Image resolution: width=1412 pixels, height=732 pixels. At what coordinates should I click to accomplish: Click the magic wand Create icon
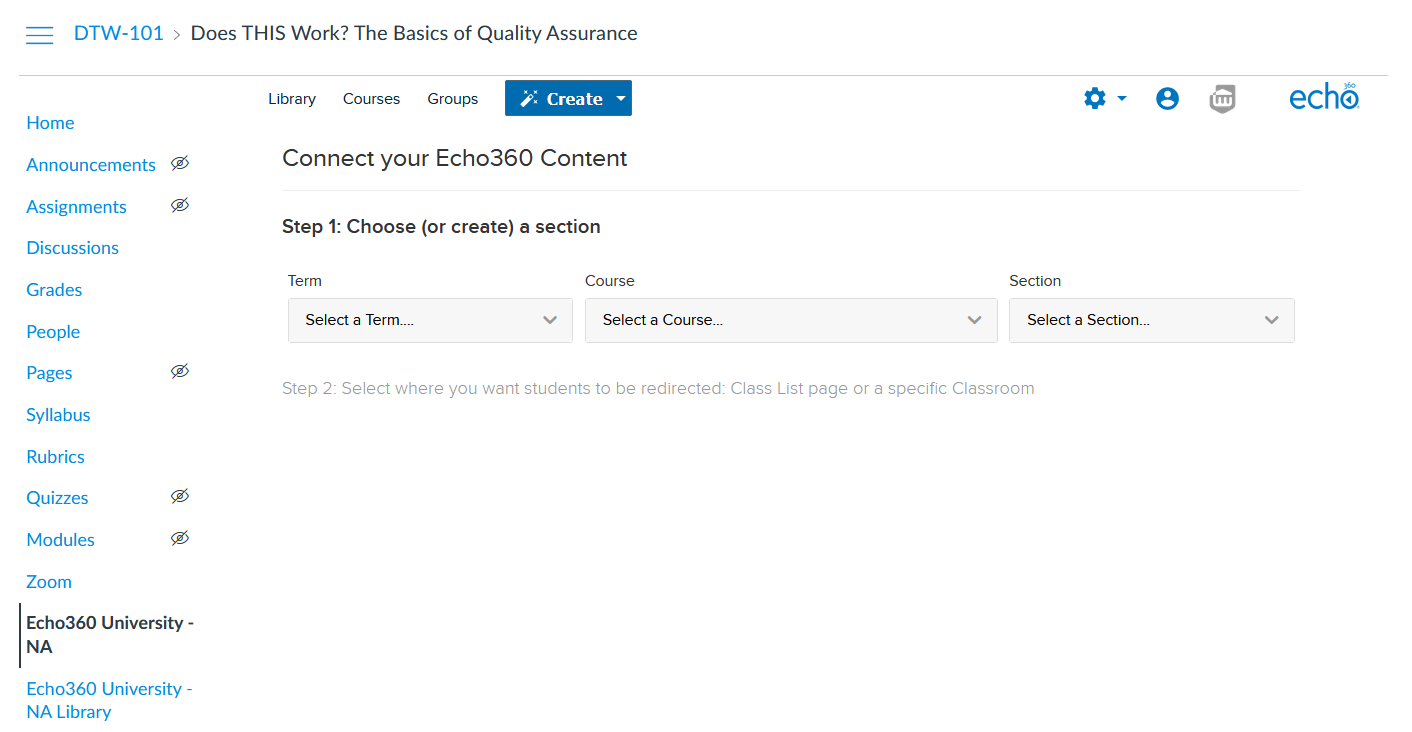point(530,98)
